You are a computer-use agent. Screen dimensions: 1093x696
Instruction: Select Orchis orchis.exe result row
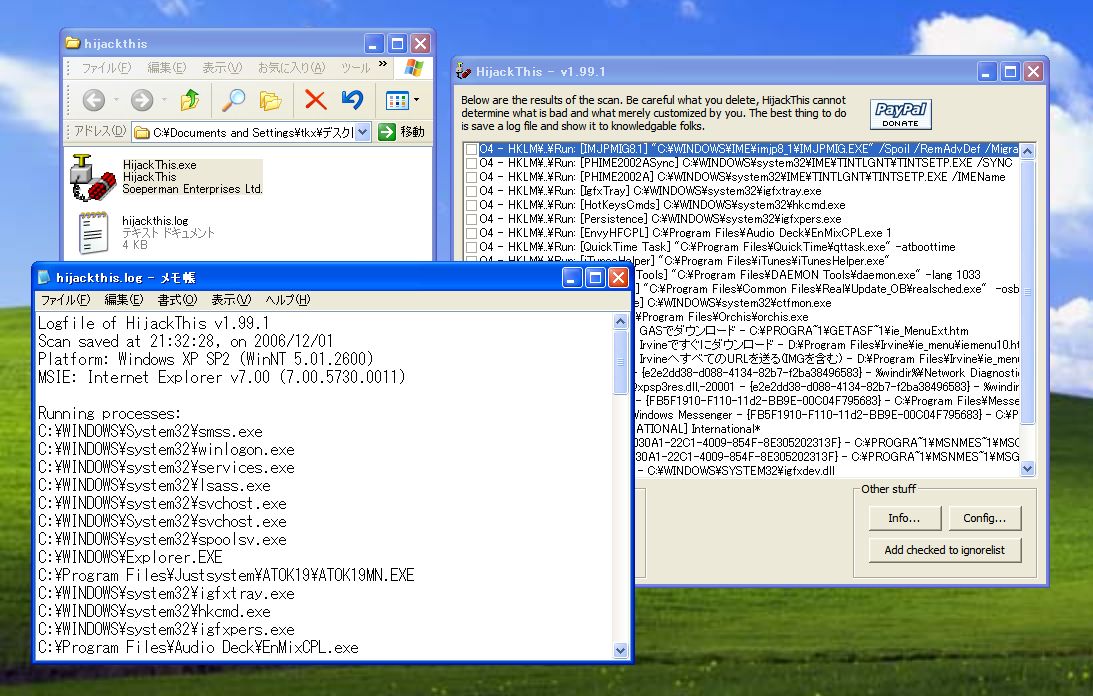pos(827,317)
